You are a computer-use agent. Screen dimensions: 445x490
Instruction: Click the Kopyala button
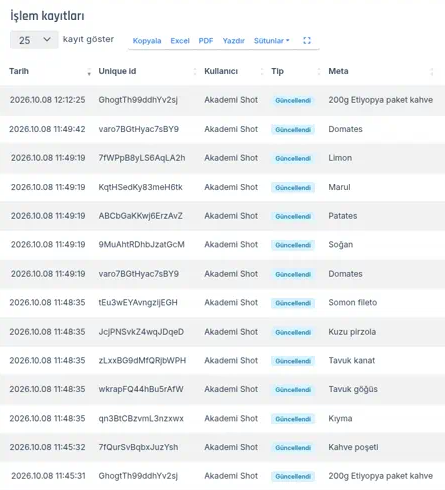147,41
